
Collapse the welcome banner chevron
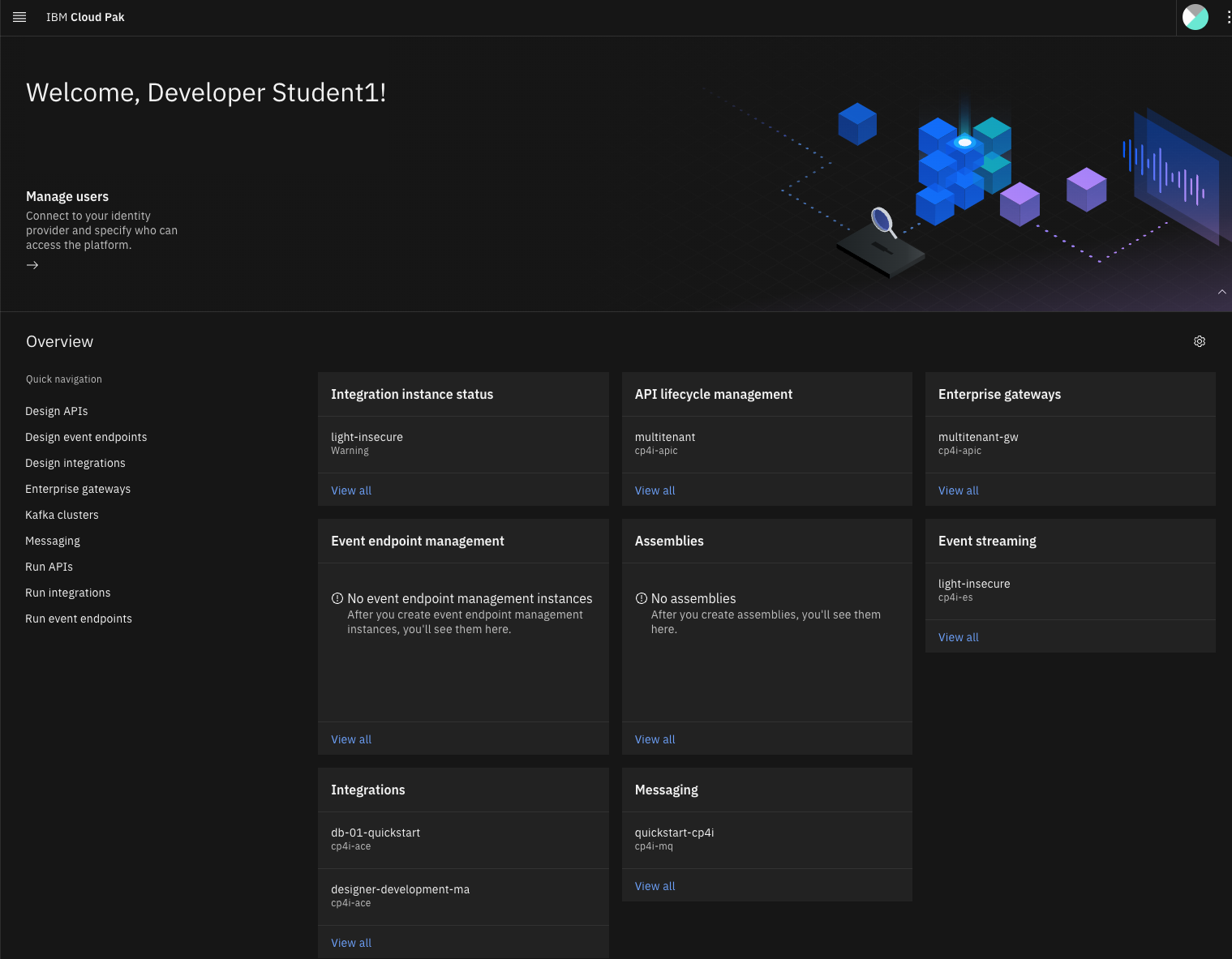click(1221, 292)
